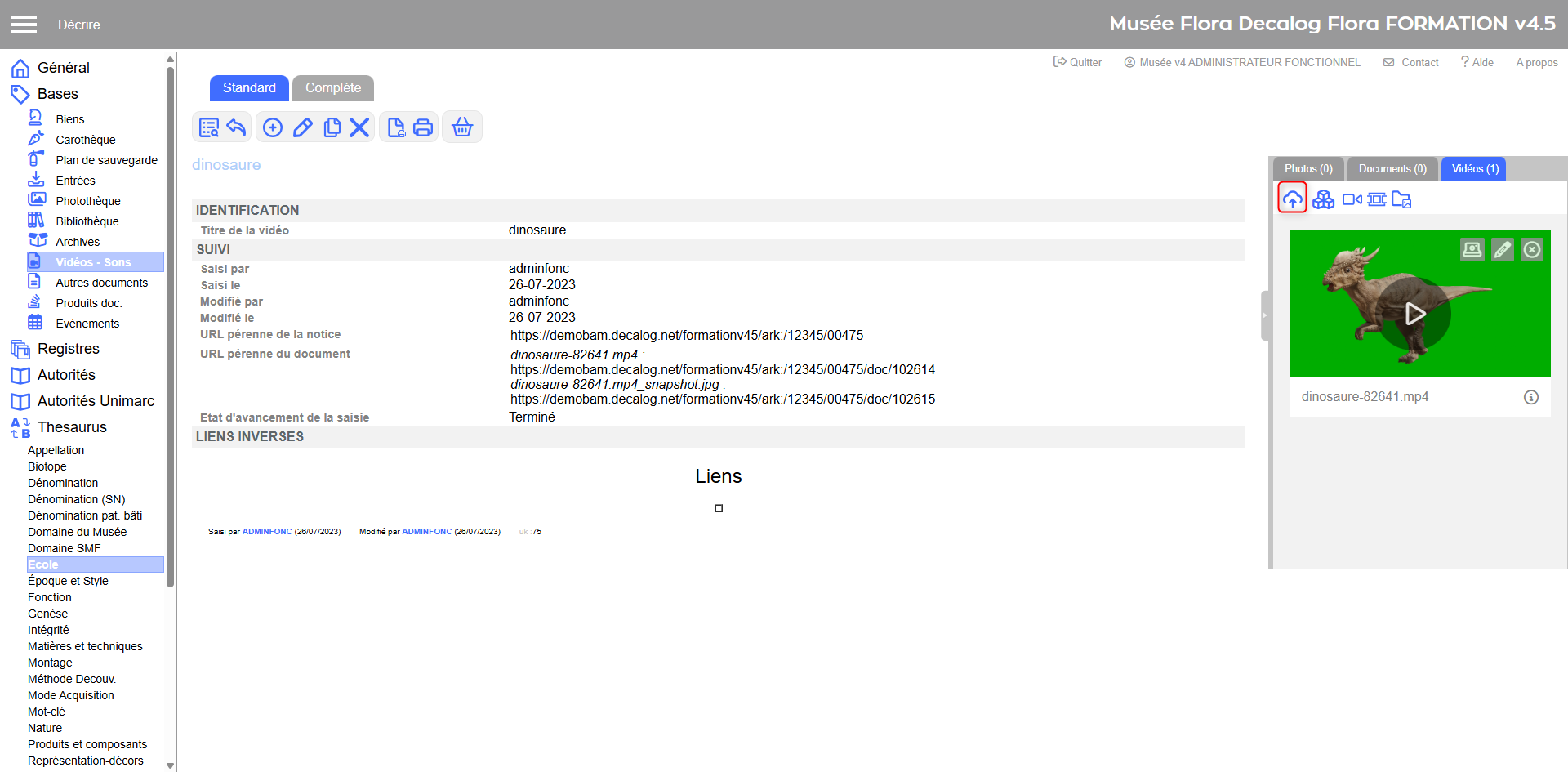
Task: Open the Aide help link
Action: (1477, 62)
